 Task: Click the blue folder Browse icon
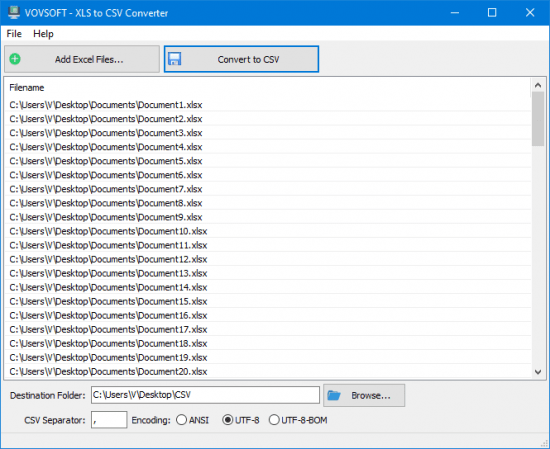pyautogui.click(x=334, y=395)
